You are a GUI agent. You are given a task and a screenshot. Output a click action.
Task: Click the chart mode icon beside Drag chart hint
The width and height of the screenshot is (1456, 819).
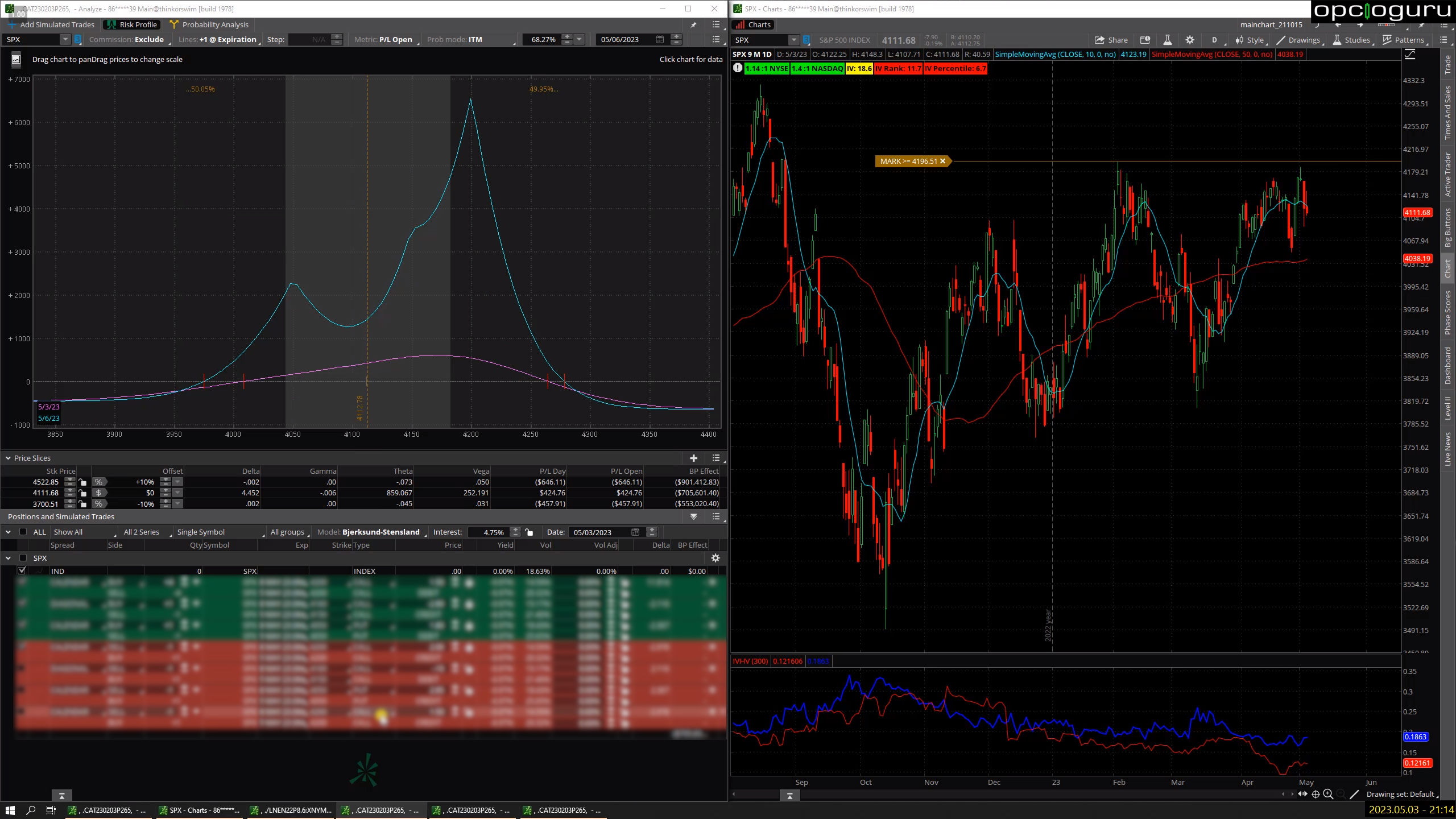tap(16, 59)
